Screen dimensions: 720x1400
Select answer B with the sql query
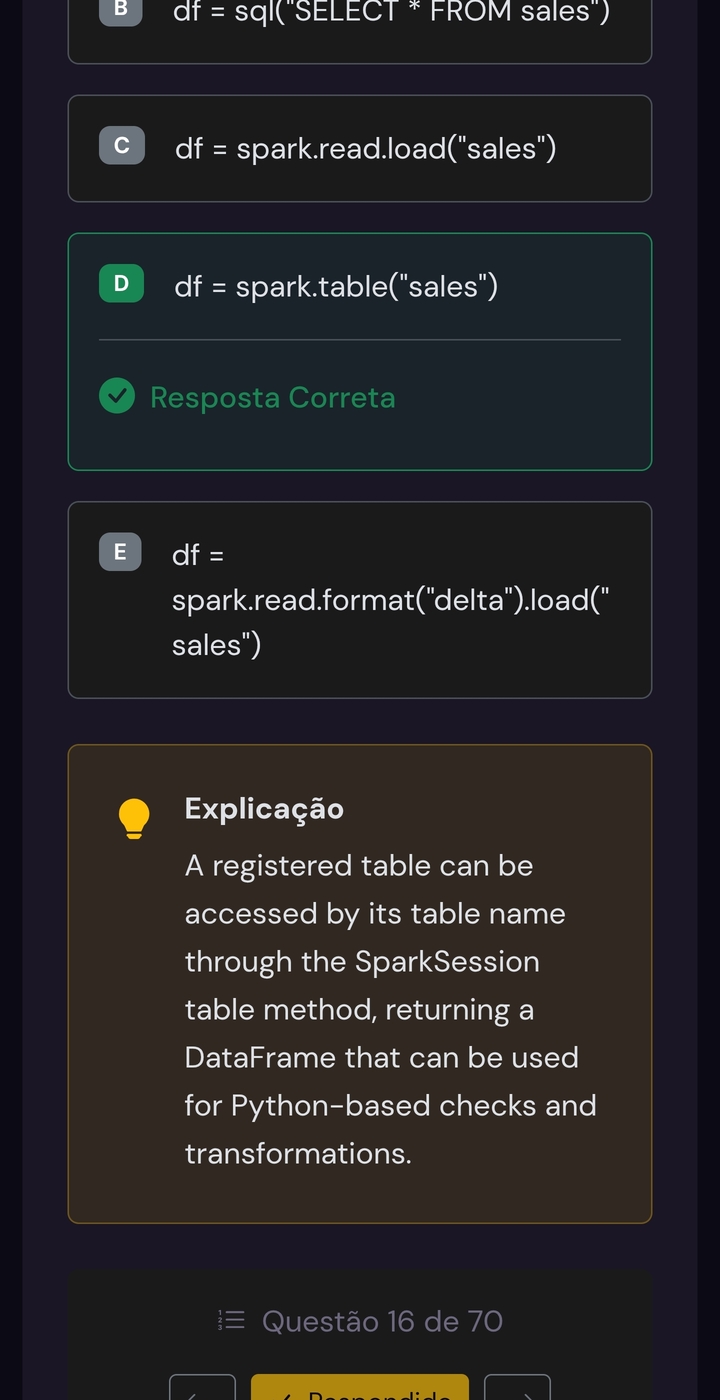click(x=360, y=14)
